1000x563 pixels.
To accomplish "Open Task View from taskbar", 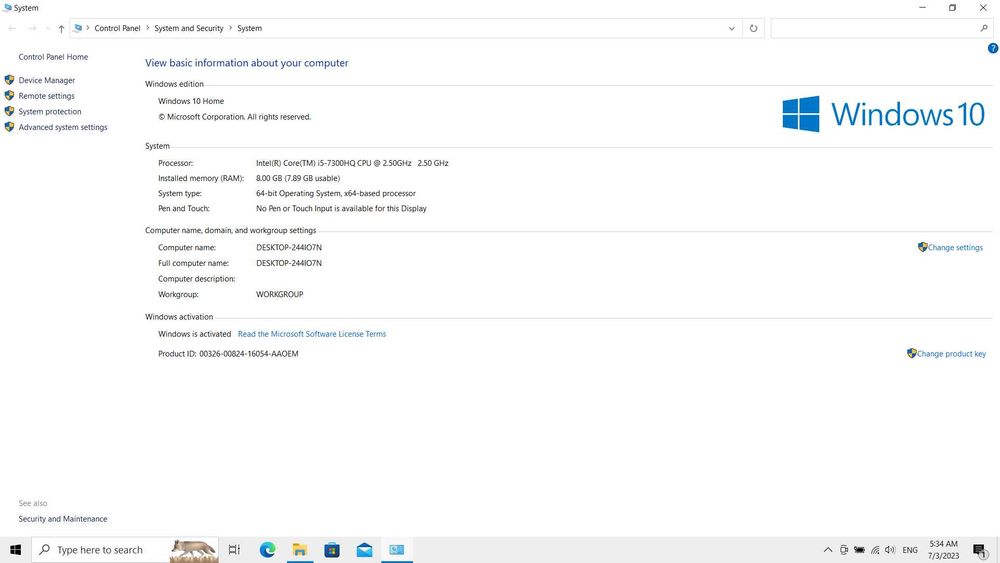I will click(234, 550).
